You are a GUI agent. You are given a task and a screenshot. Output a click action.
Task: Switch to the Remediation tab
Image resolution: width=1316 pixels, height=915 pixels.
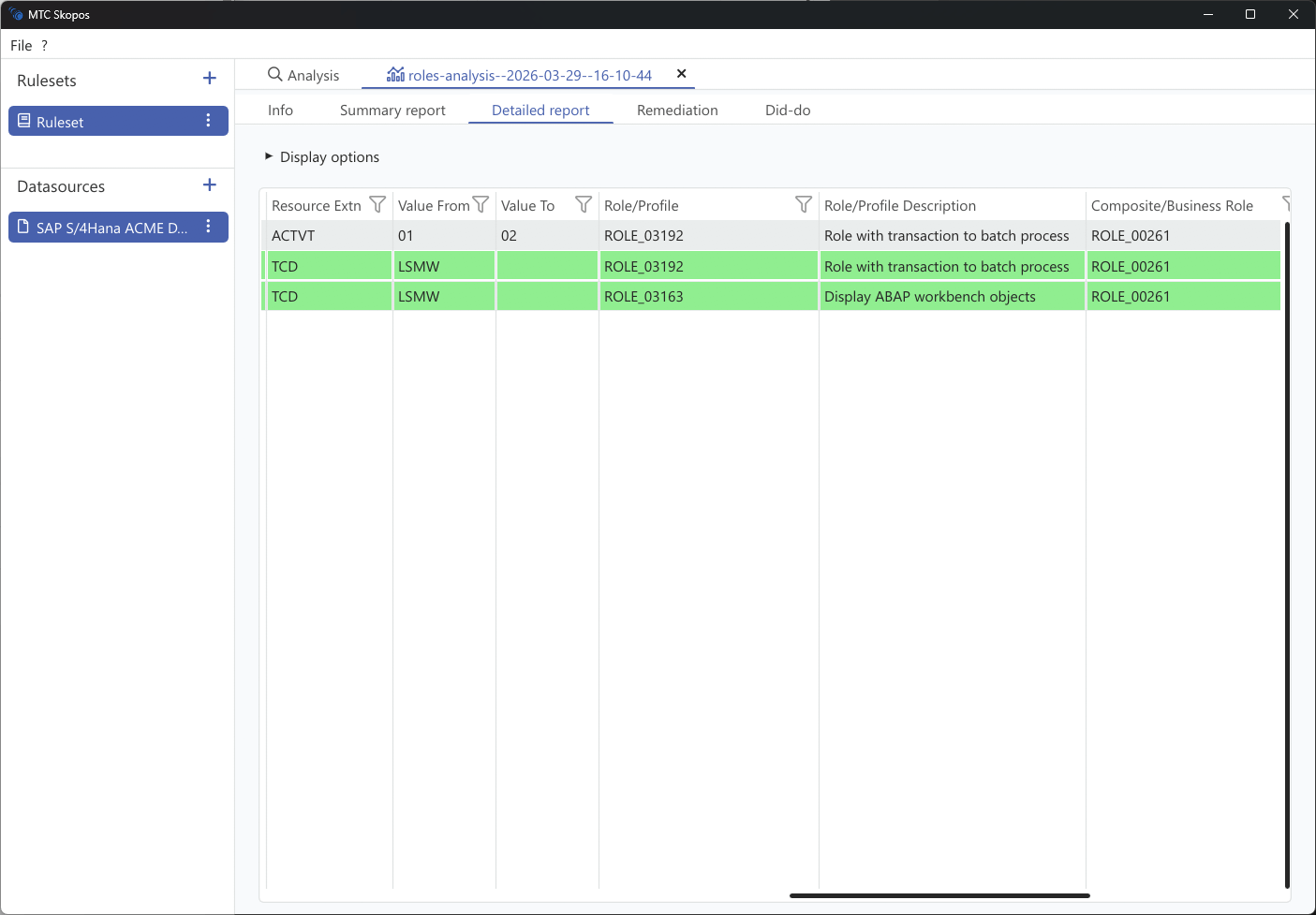pyautogui.click(x=676, y=110)
